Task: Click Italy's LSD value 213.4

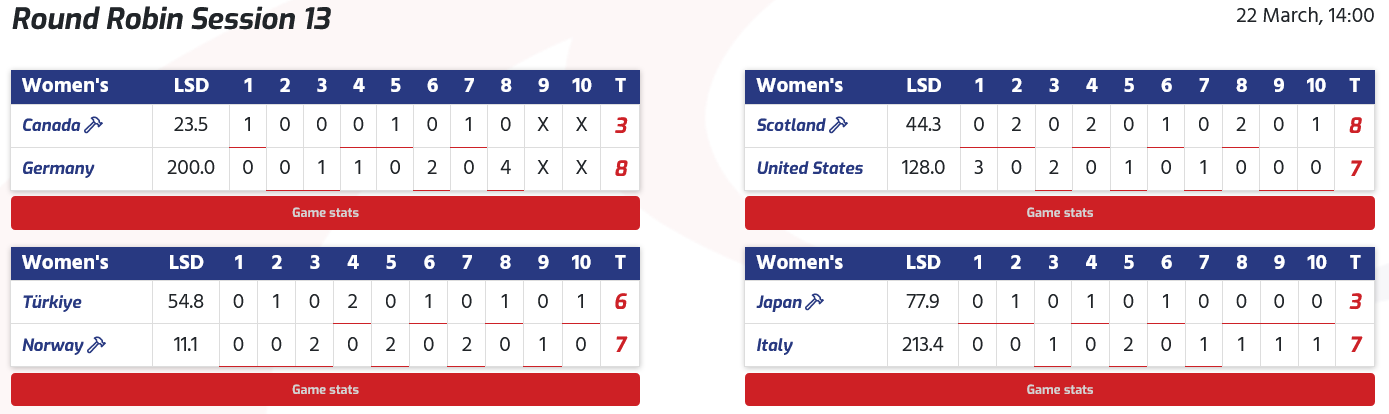Action: (x=923, y=345)
